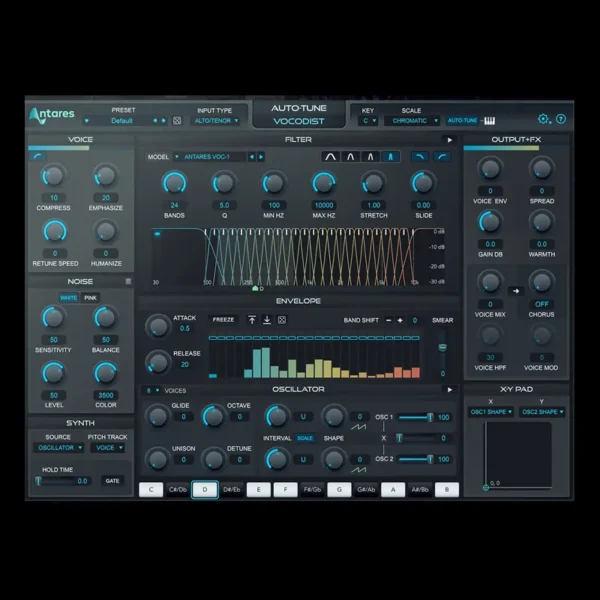Screen dimensions: 600x600
Task: Select the second band shape icon
Action: click(350, 157)
